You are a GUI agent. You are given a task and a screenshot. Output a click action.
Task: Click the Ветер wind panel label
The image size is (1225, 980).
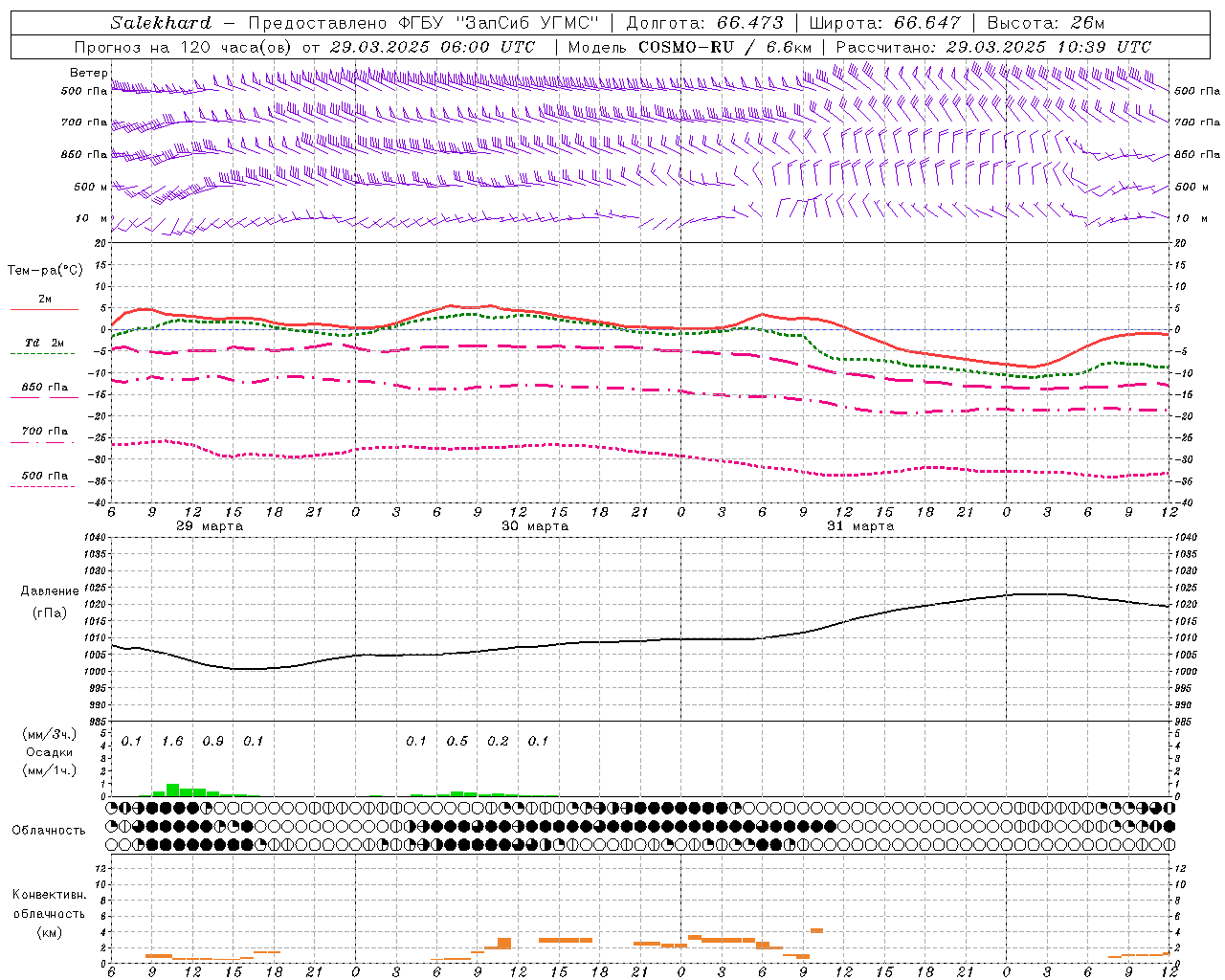coord(88,73)
